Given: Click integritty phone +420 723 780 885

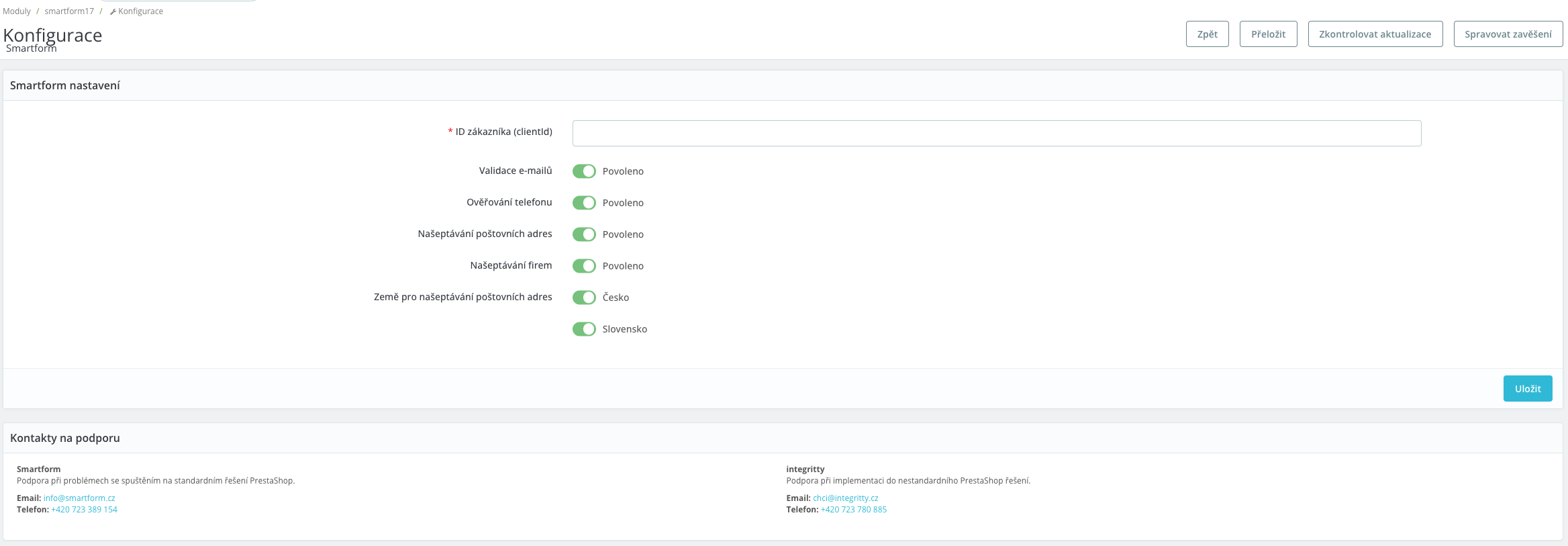Looking at the screenshot, I should tap(853, 510).
